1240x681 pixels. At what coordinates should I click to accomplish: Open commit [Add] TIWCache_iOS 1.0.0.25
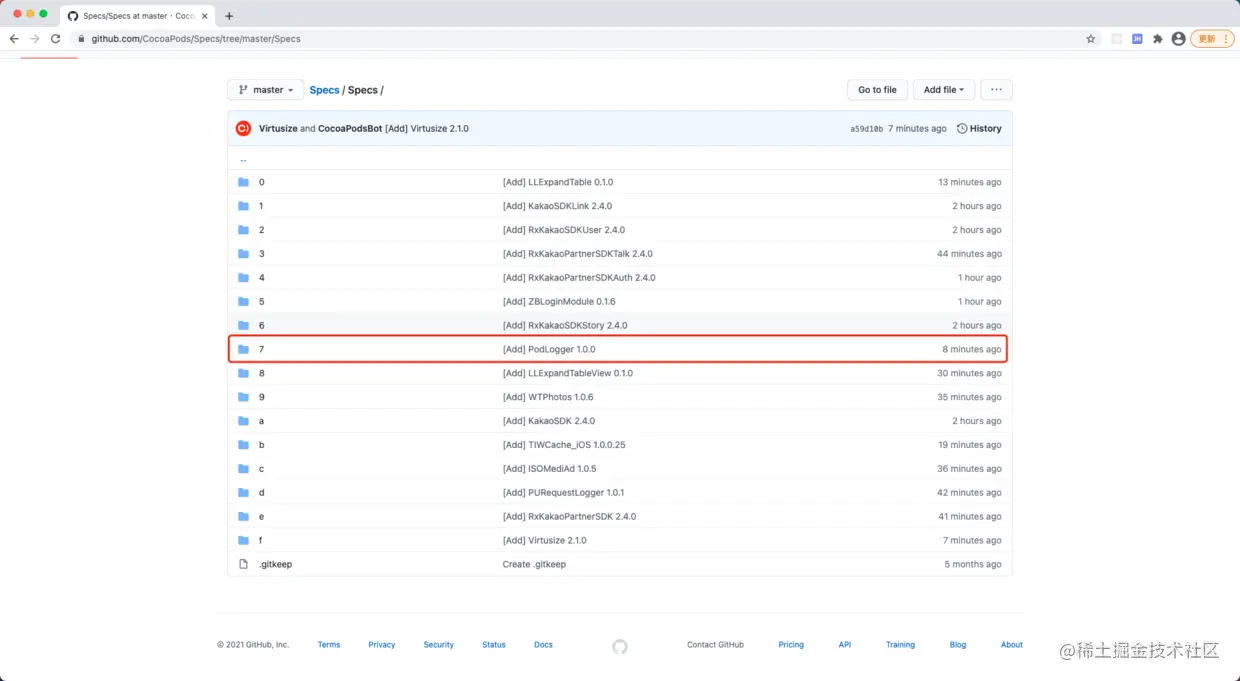pyautogui.click(x=564, y=445)
